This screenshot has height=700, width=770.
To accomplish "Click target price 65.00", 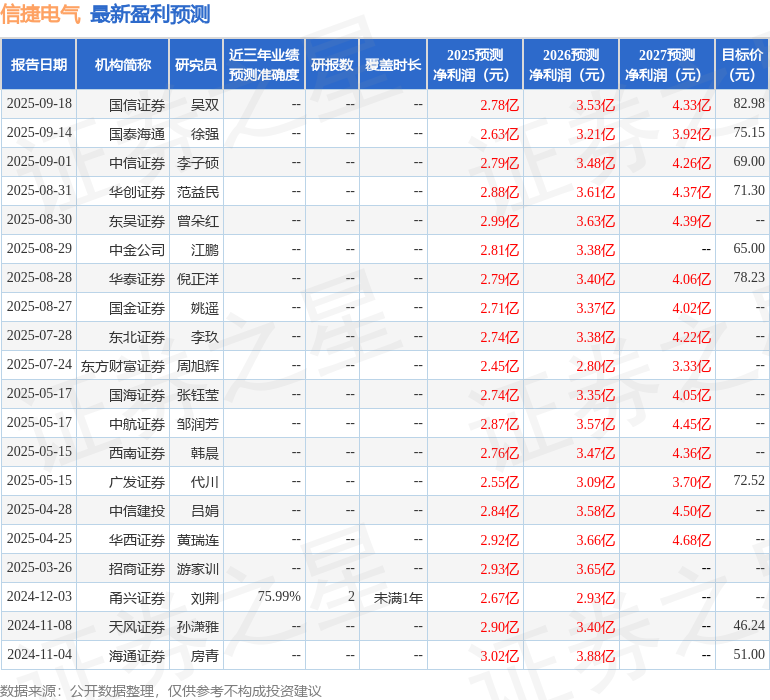I will 749,249.
